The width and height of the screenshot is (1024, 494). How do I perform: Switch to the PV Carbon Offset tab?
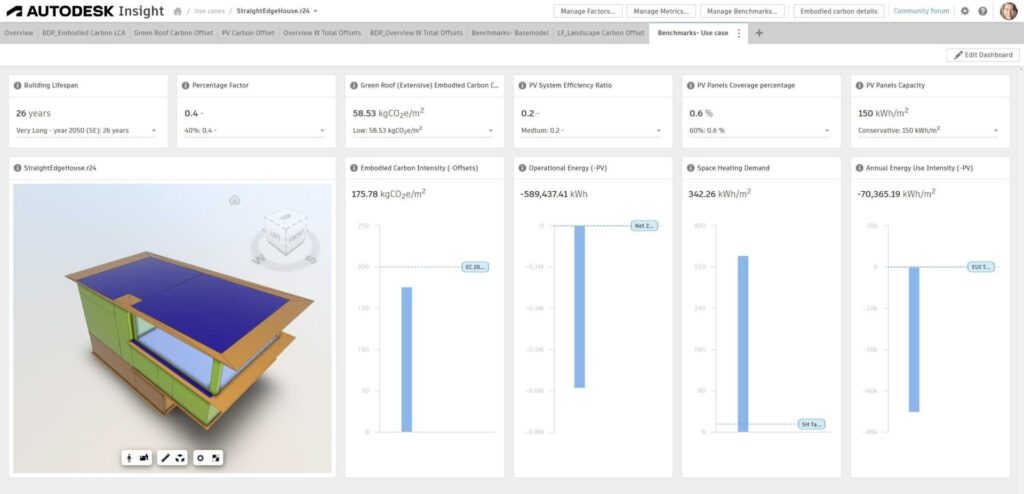pyautogui.click(x=248, y=33)
